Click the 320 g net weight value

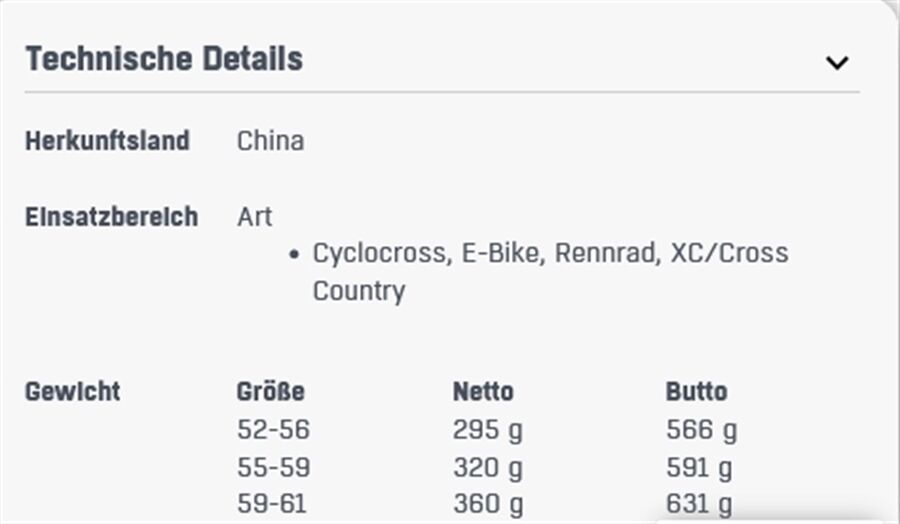pyautogui.click(x=487, y=467)
